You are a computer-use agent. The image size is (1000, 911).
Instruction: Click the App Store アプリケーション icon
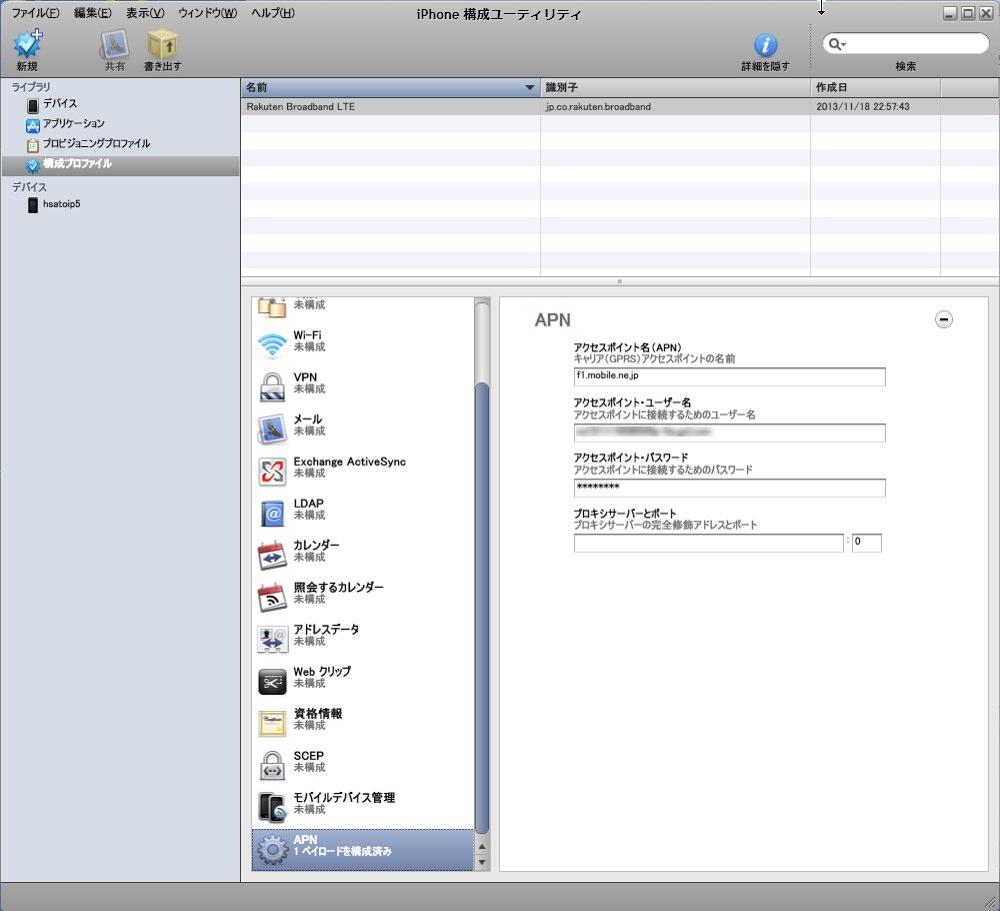coord(33,126)
